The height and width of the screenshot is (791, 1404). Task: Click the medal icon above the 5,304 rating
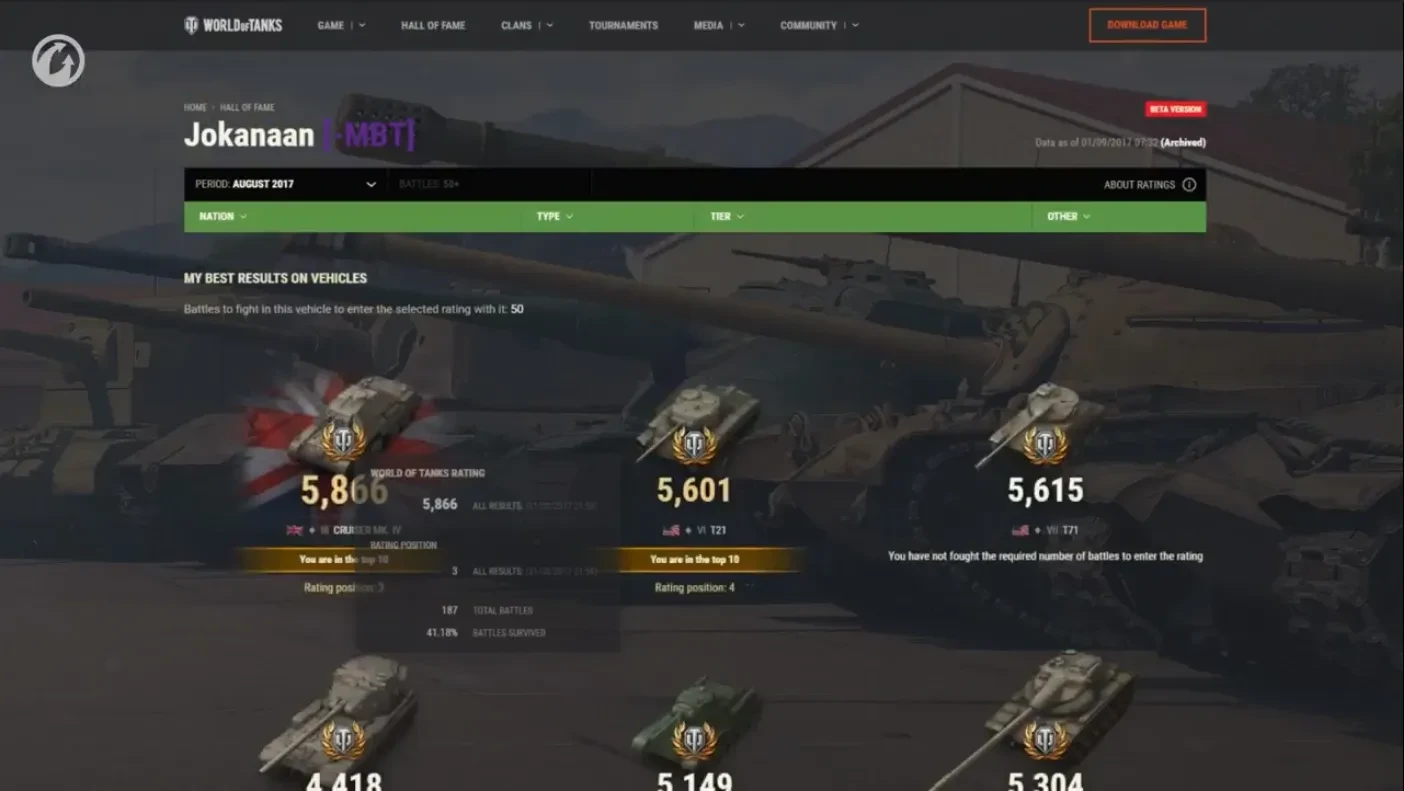pos(1045,741)
